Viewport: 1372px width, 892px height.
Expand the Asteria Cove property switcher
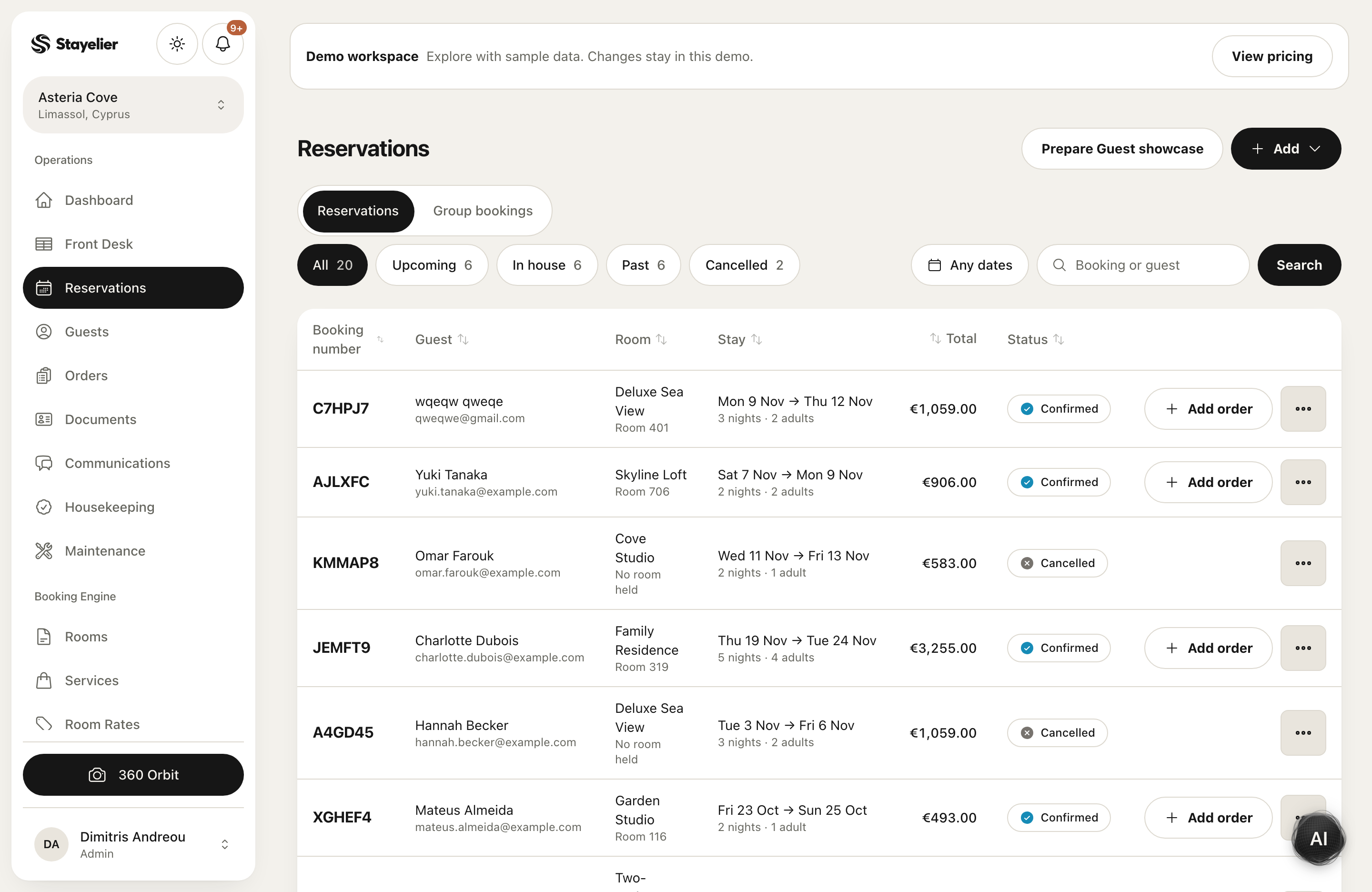click(133, 105)
